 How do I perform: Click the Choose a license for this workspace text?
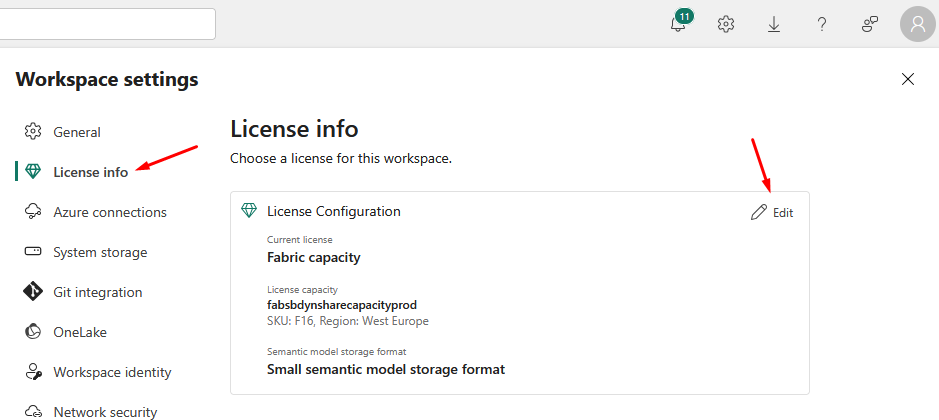pos(341,159)
